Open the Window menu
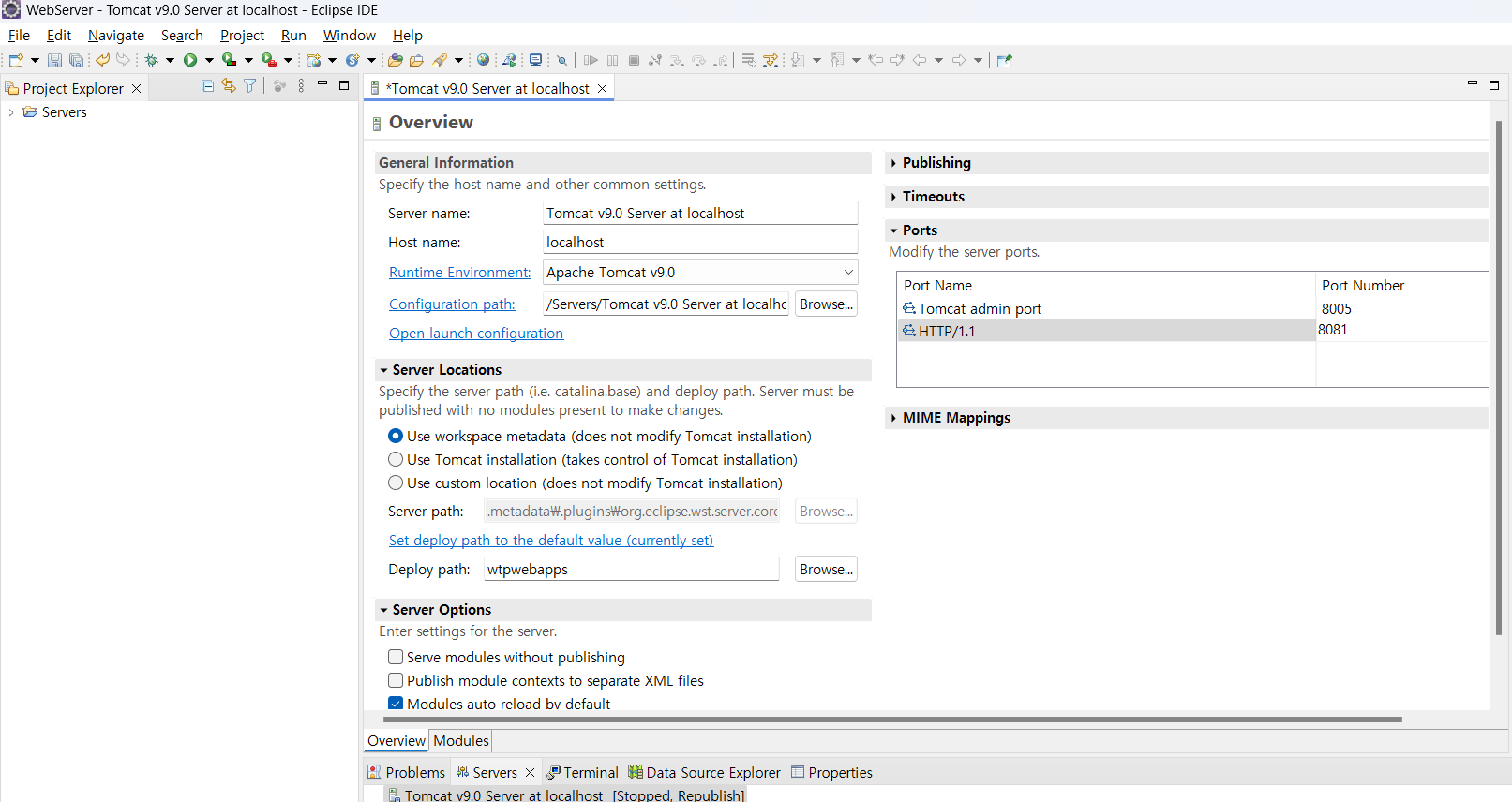Image resolution: width=1512 pixels, height=802 pixels. [x=350, y=36]
